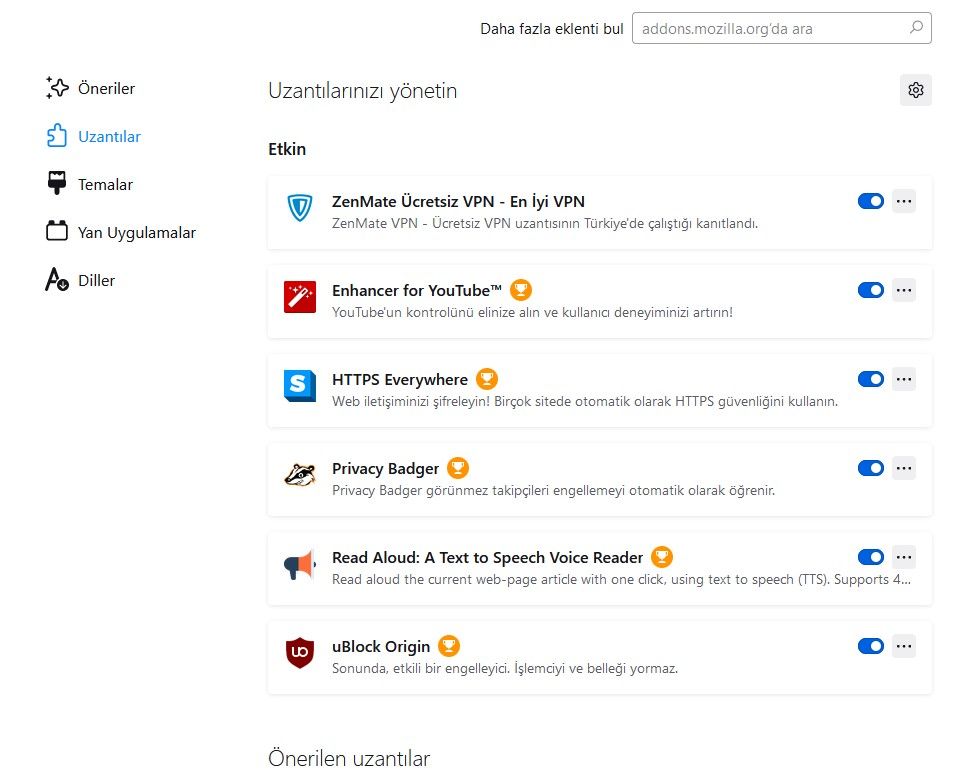Open the HTTPS Everywhere extension title
Viewport: 958px width, 784px height.
click(x=400, y=379)
